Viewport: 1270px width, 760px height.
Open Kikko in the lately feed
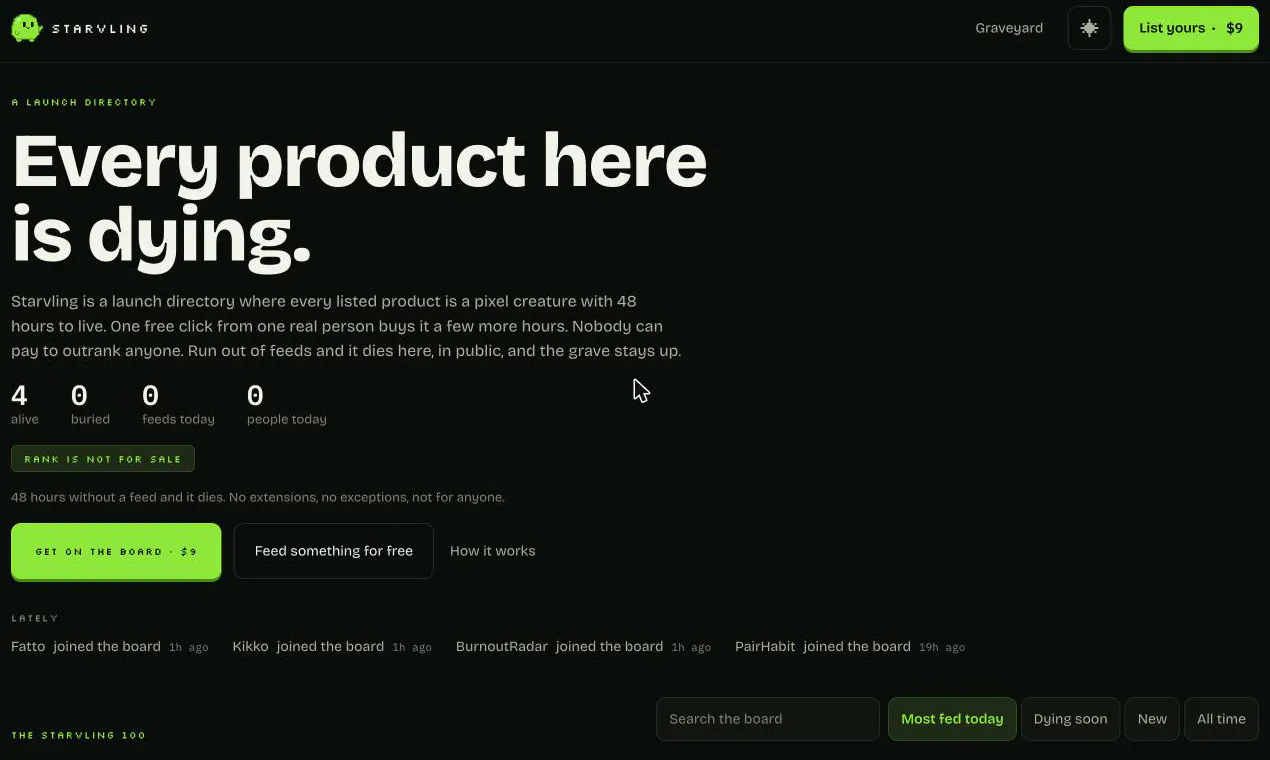click(250, 647)
